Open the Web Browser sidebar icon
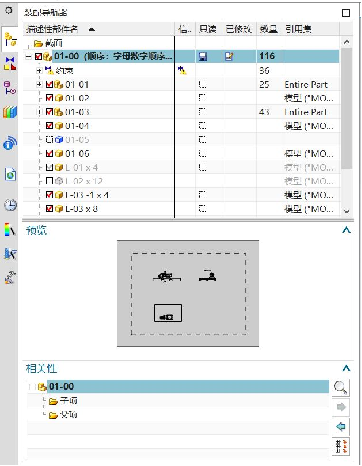Viewport: 362px width, 466px height. point(10,143)
